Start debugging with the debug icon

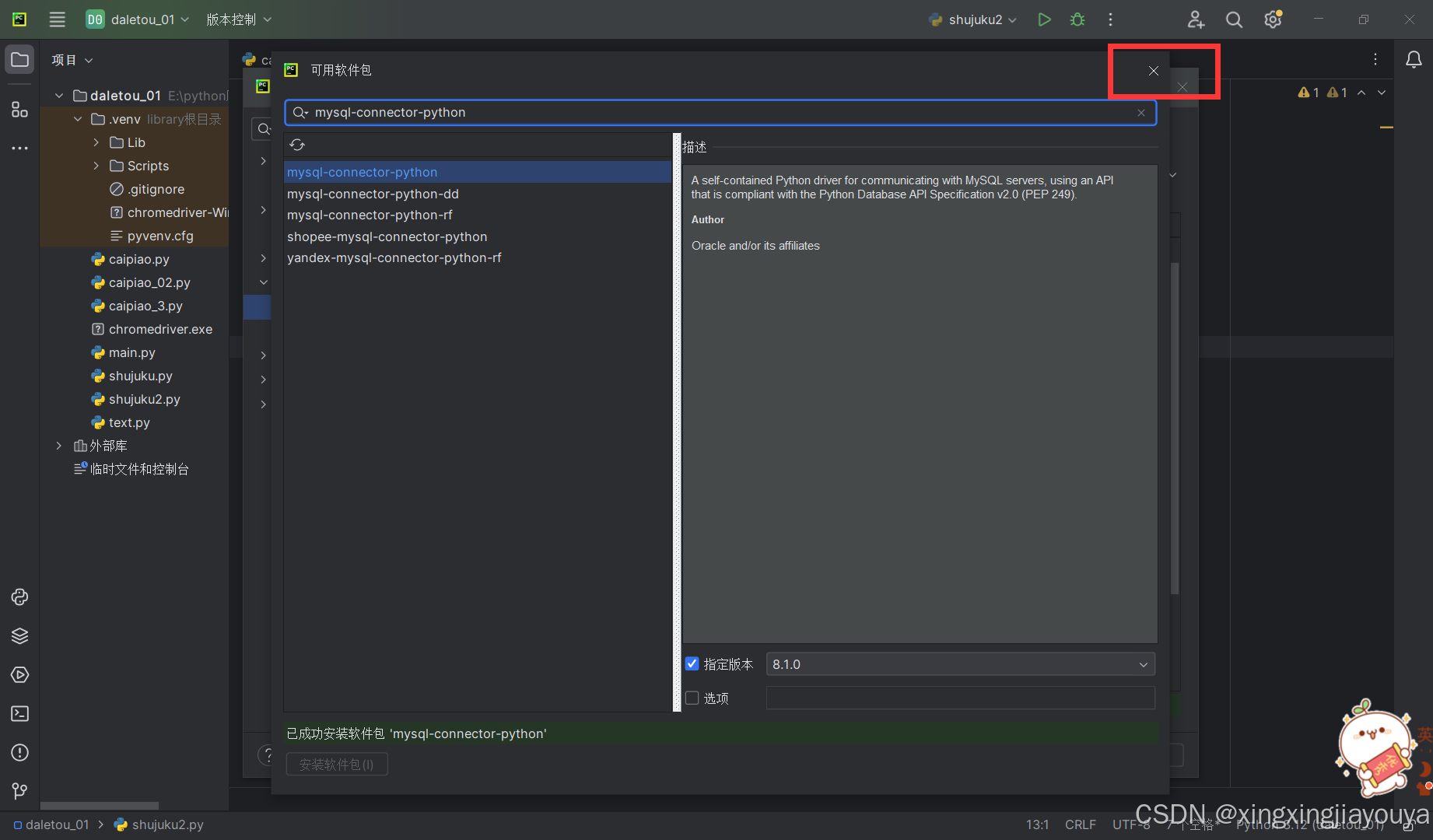click(1077, 19)
